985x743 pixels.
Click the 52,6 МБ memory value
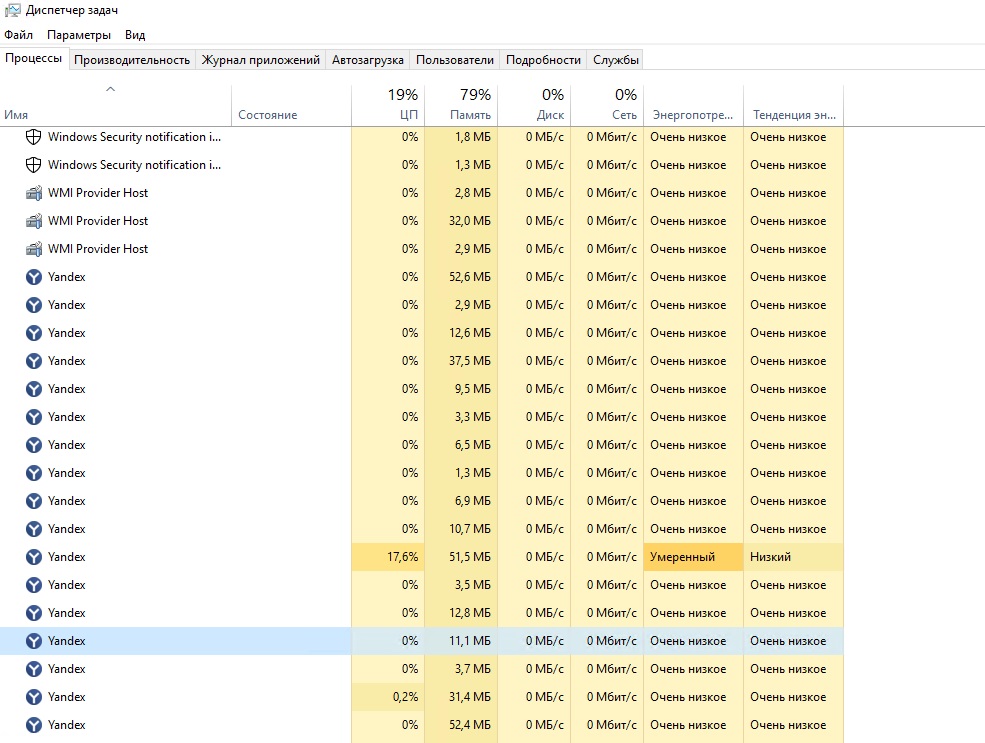[x=470, y=277]
